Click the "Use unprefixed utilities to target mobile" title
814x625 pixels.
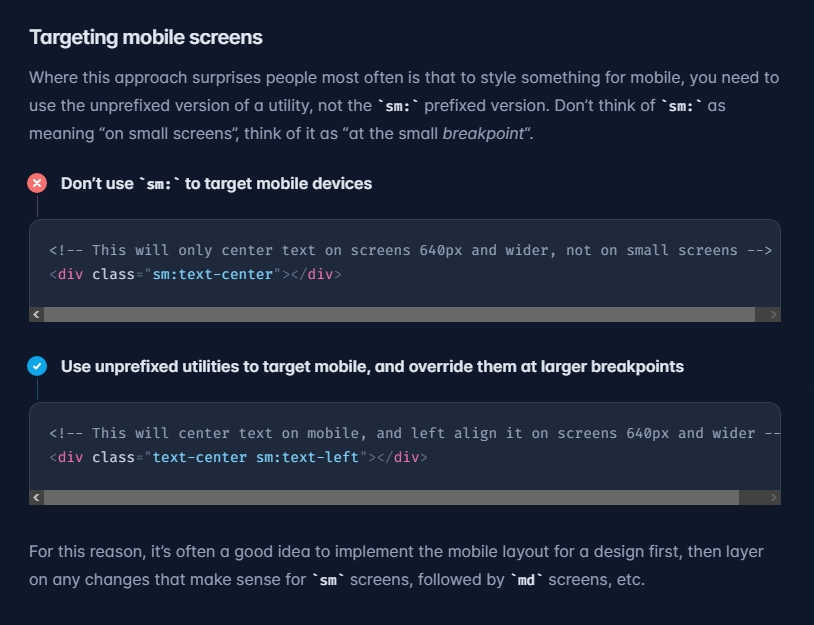click(x=372, y=367)
